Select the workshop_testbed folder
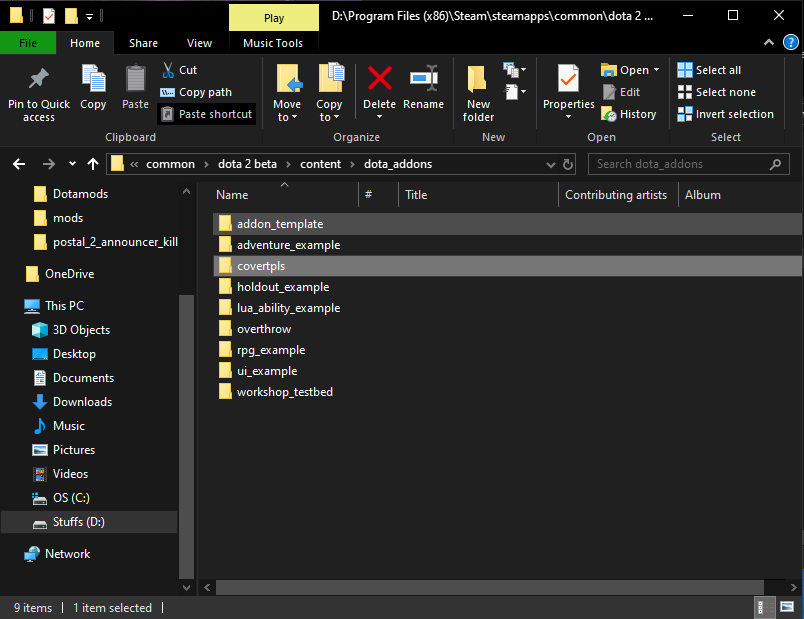Screen dimensions: 804x619 click(x=507, y=392)
